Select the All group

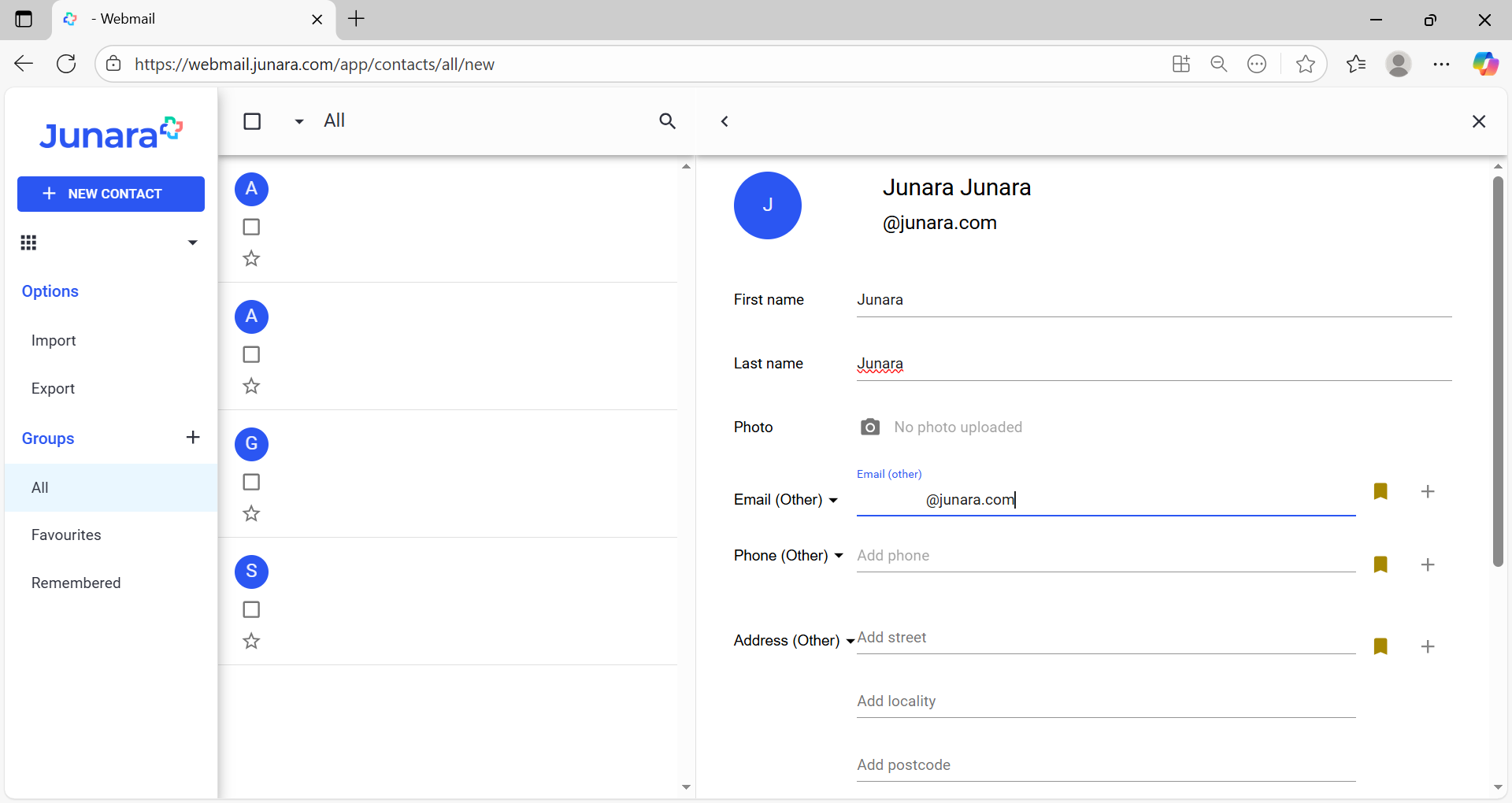point(111,487)
